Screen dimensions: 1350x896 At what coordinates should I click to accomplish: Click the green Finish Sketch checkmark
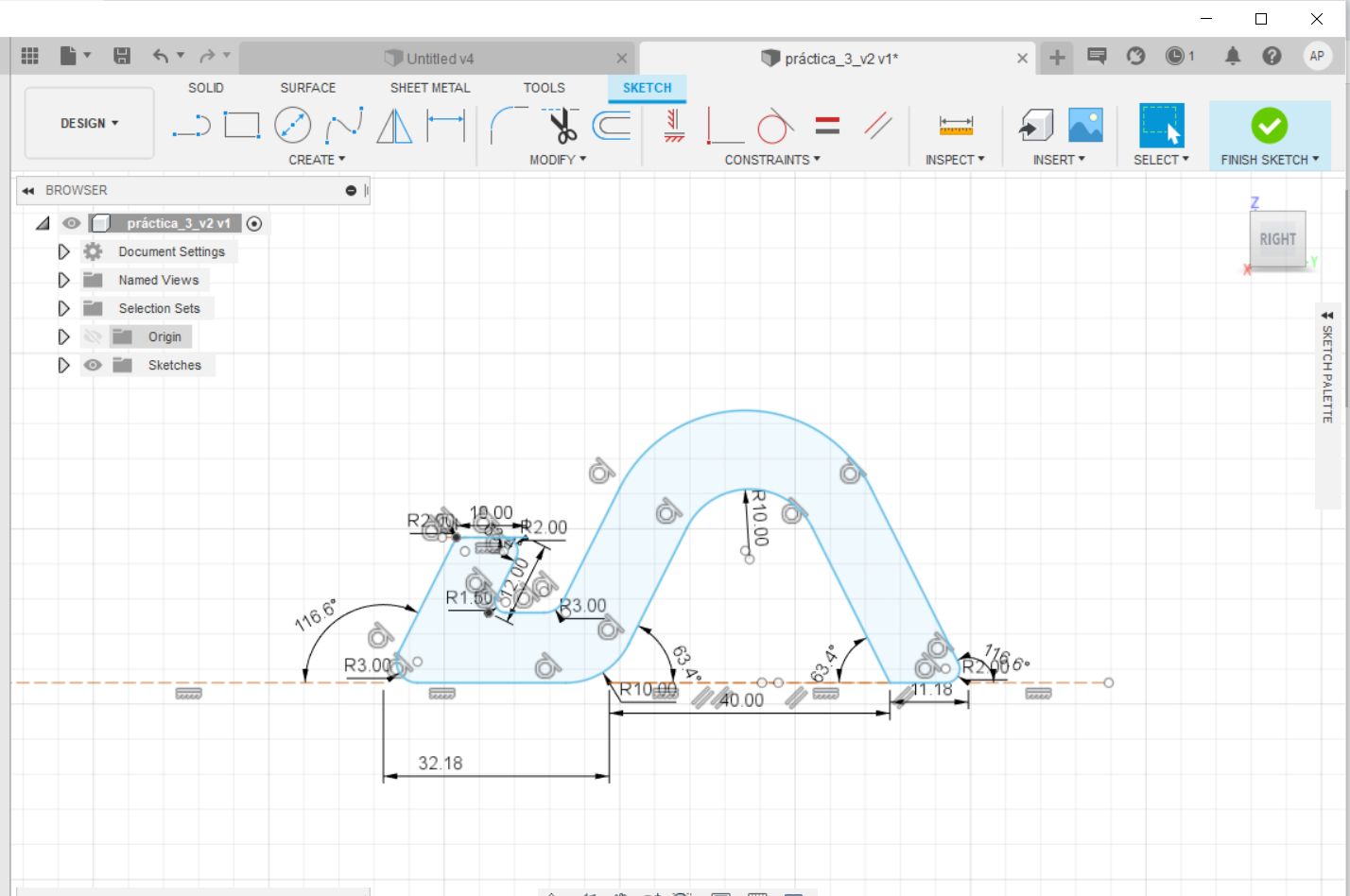pyautogui.click(x=1269, y=125)
